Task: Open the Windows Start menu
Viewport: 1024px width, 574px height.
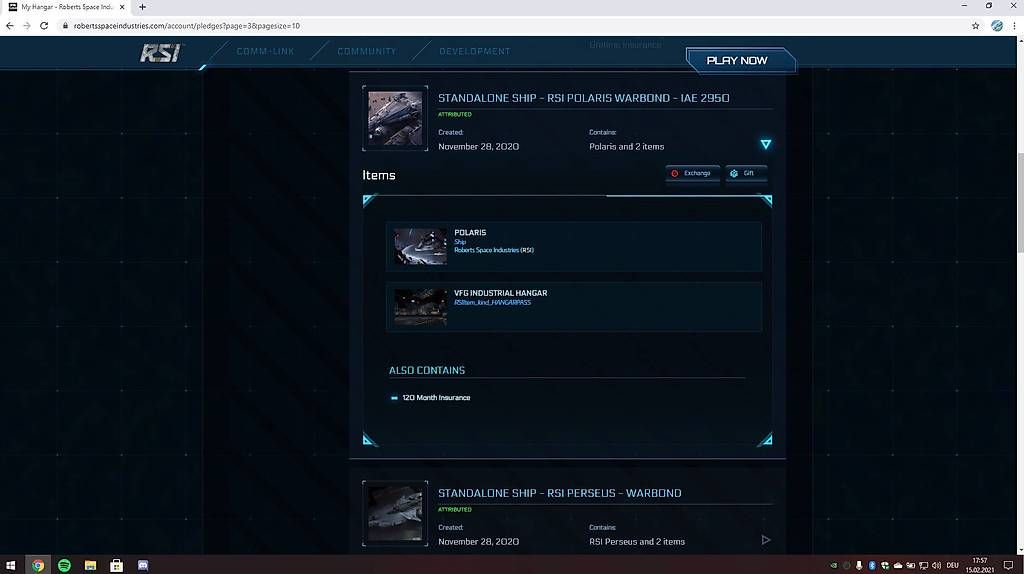Action: (10, 565)
